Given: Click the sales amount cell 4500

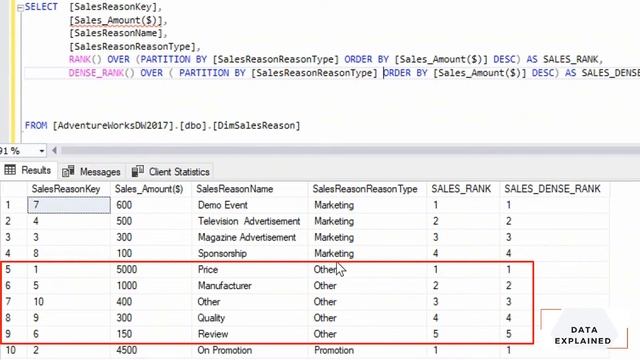Looking at the screenshot, I should pos(151,350).
